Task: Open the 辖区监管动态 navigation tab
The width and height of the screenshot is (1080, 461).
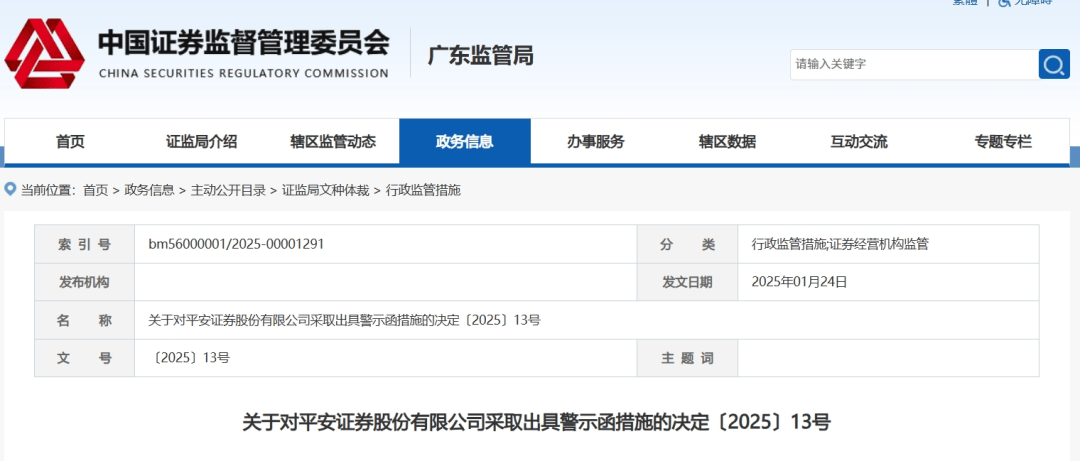Action: tap(333, 142)
